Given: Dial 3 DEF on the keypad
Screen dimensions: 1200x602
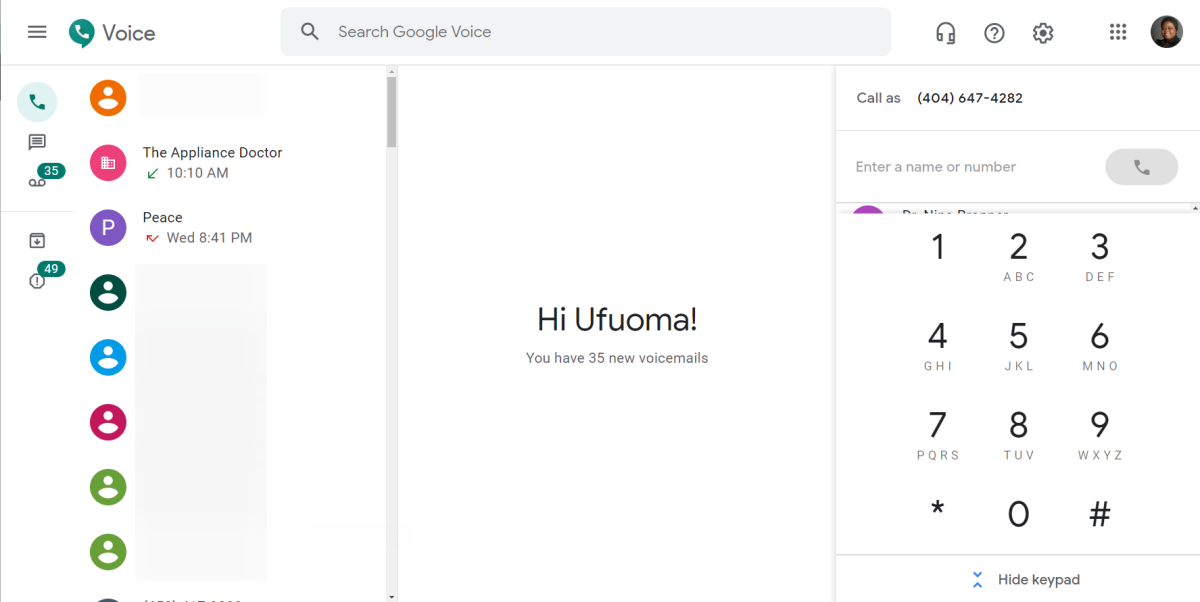Looking at the screenshot, I should (1100, 256).
